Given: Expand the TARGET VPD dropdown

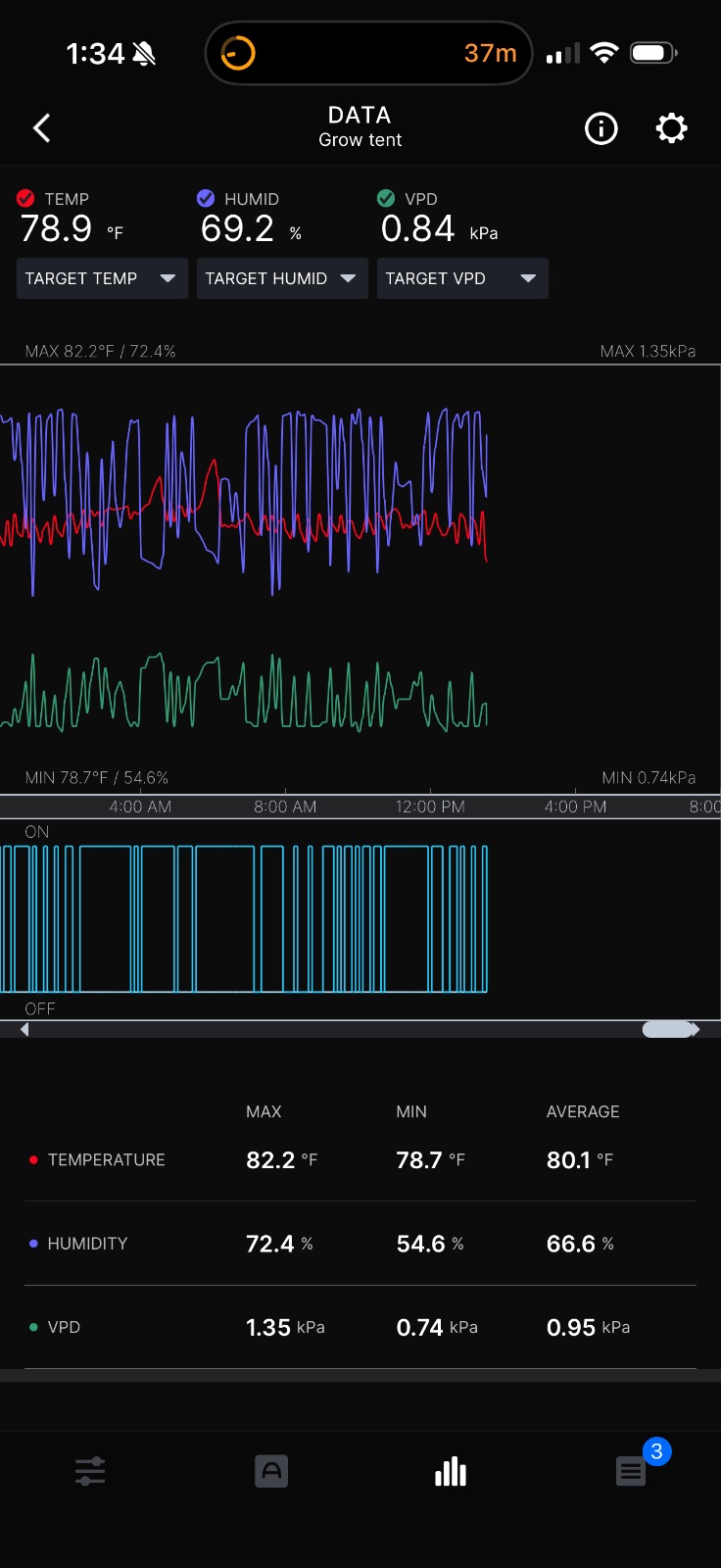Looking at the screenshot, I should (462, 278).
